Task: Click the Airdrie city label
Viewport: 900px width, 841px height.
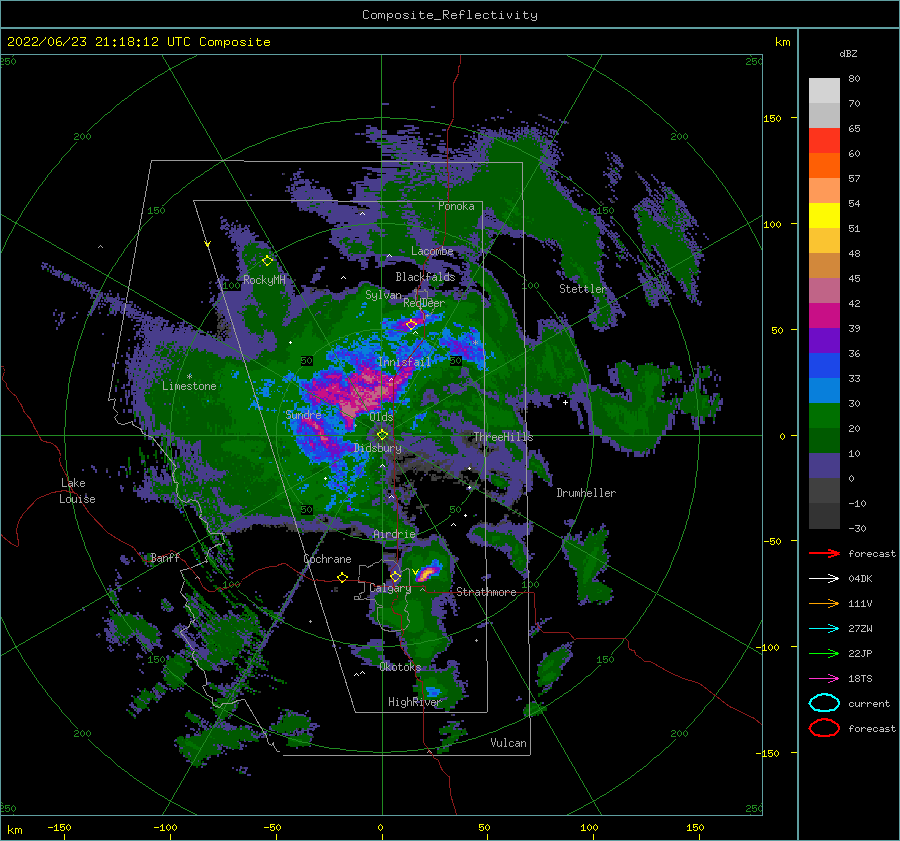Action: (x=394, y=534)
